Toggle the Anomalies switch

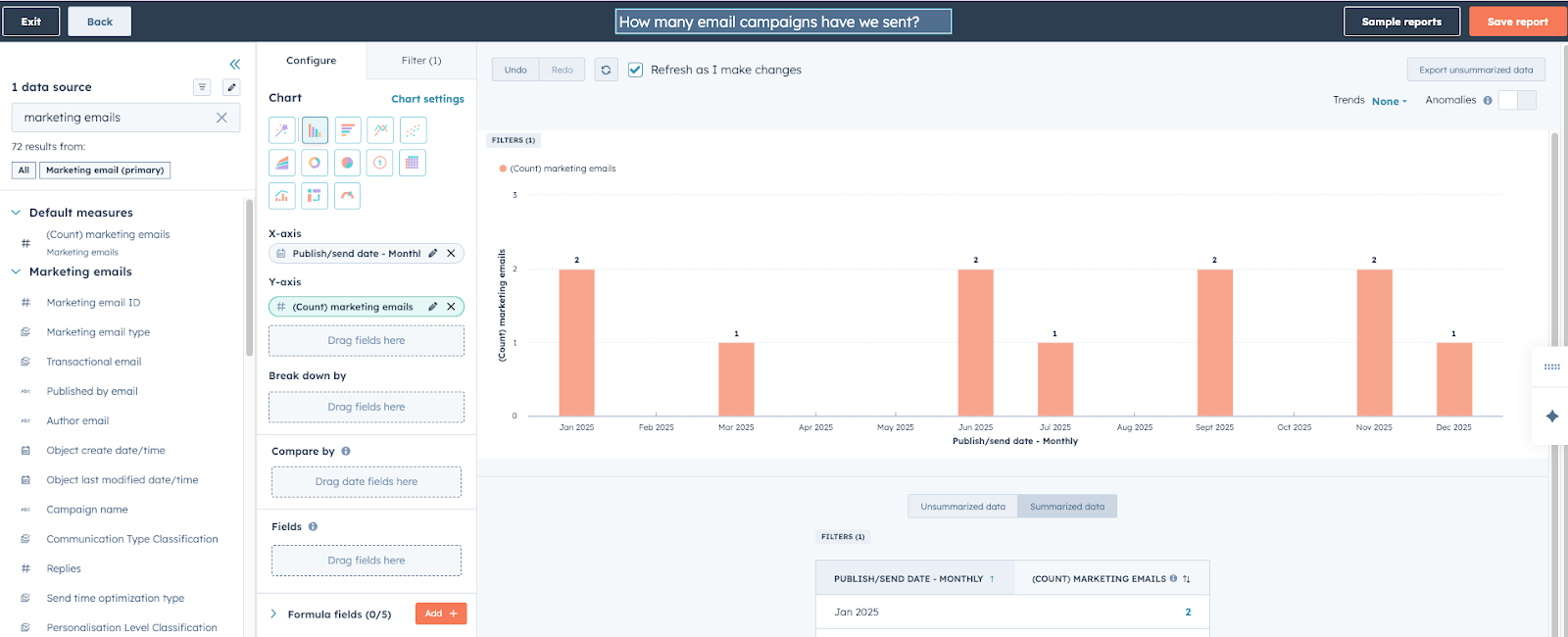coord(1517,100)
